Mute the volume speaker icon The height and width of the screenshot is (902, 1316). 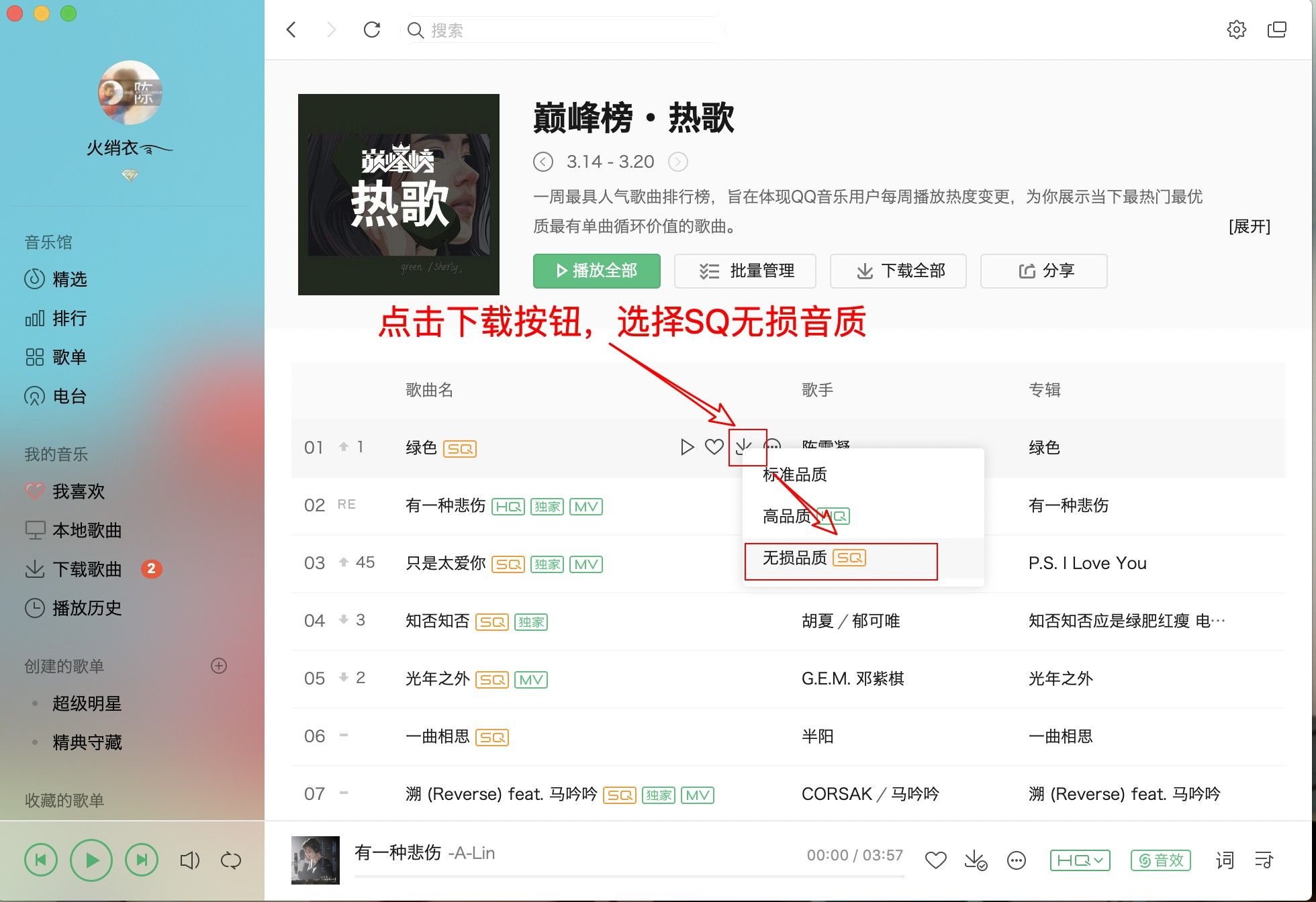(x=190, y=860)
